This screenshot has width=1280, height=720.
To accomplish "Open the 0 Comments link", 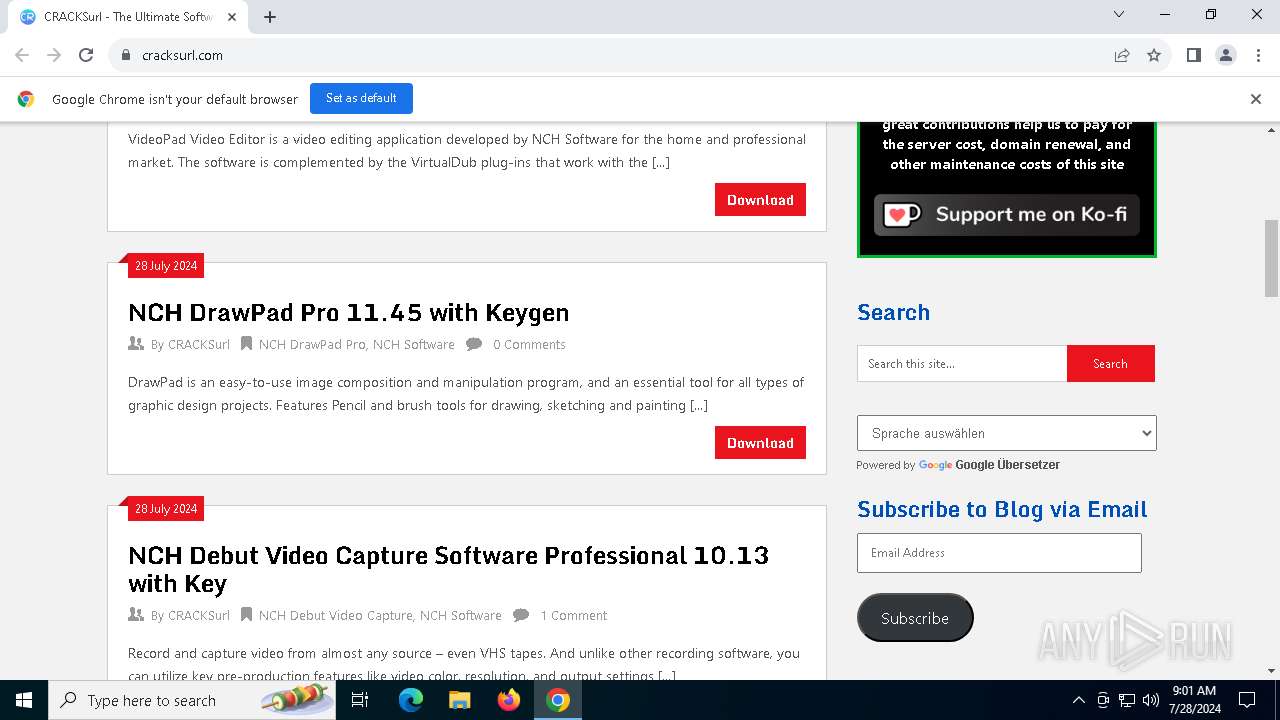I will point(529,344).
